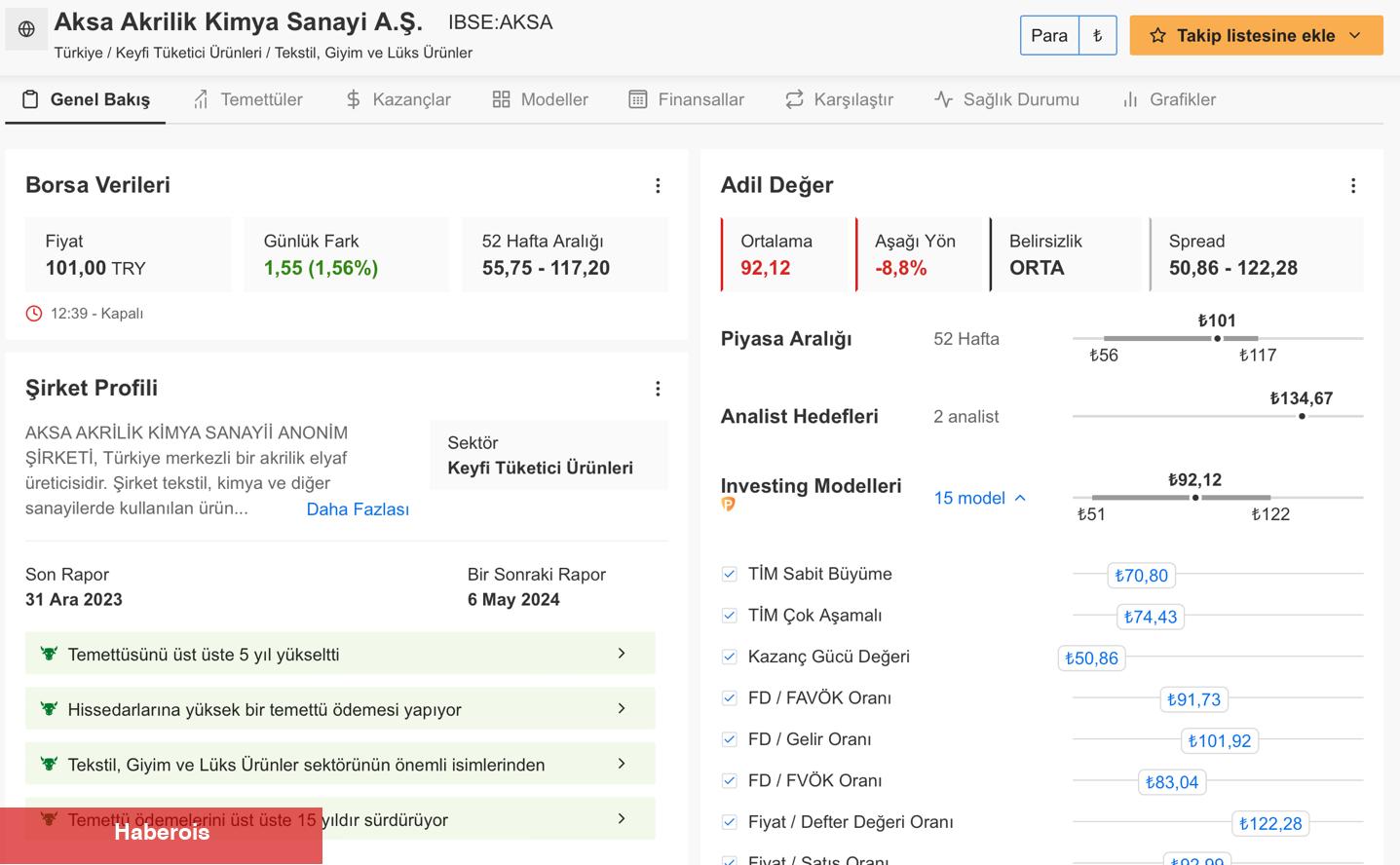The height and width of the screenshot is (865, 1400).
Task: Collapse the 15 model list
Action: pyautogui.click(x=979, y=498)
